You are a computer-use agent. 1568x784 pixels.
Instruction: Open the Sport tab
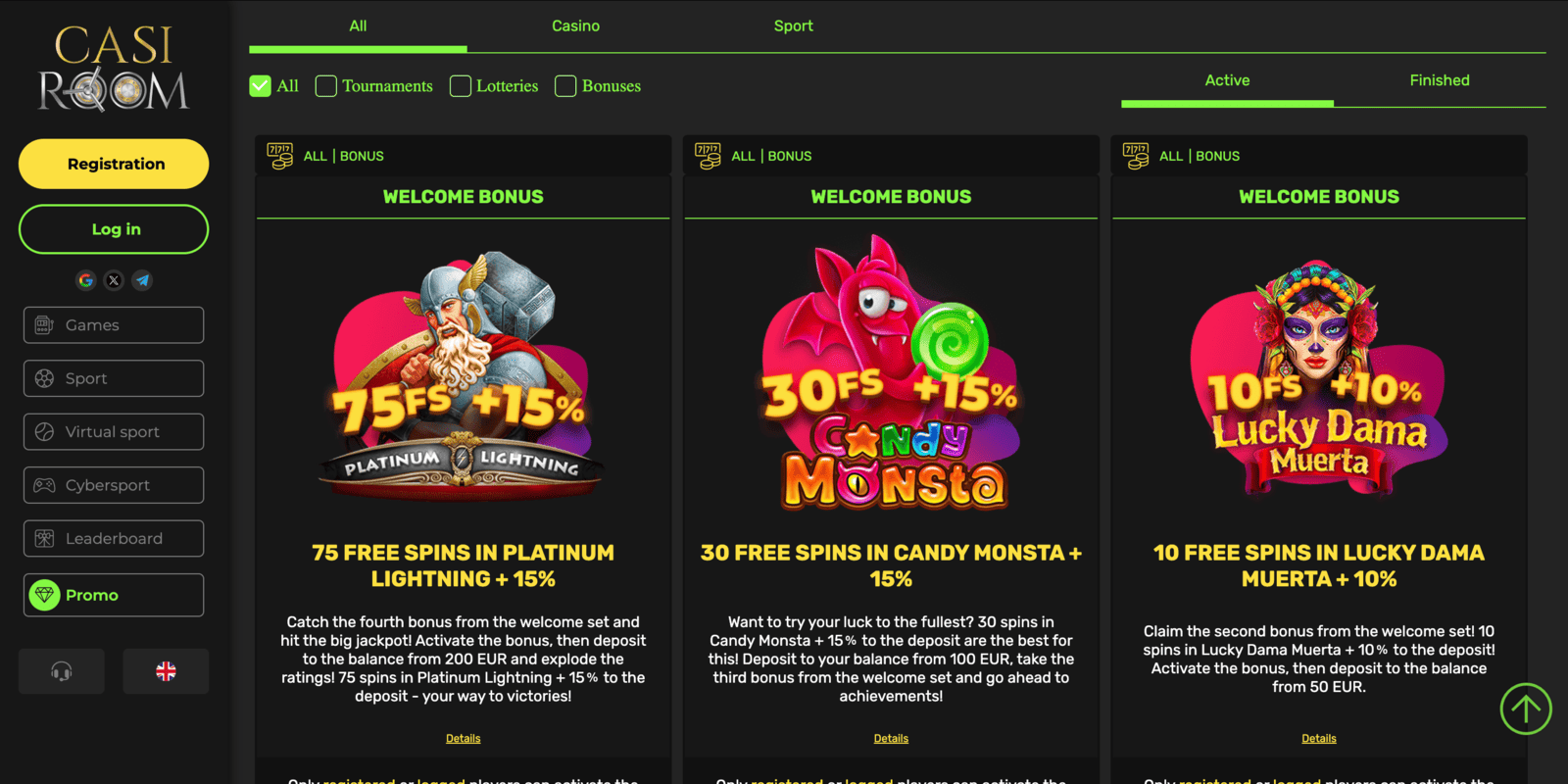(x=794, y=26)
